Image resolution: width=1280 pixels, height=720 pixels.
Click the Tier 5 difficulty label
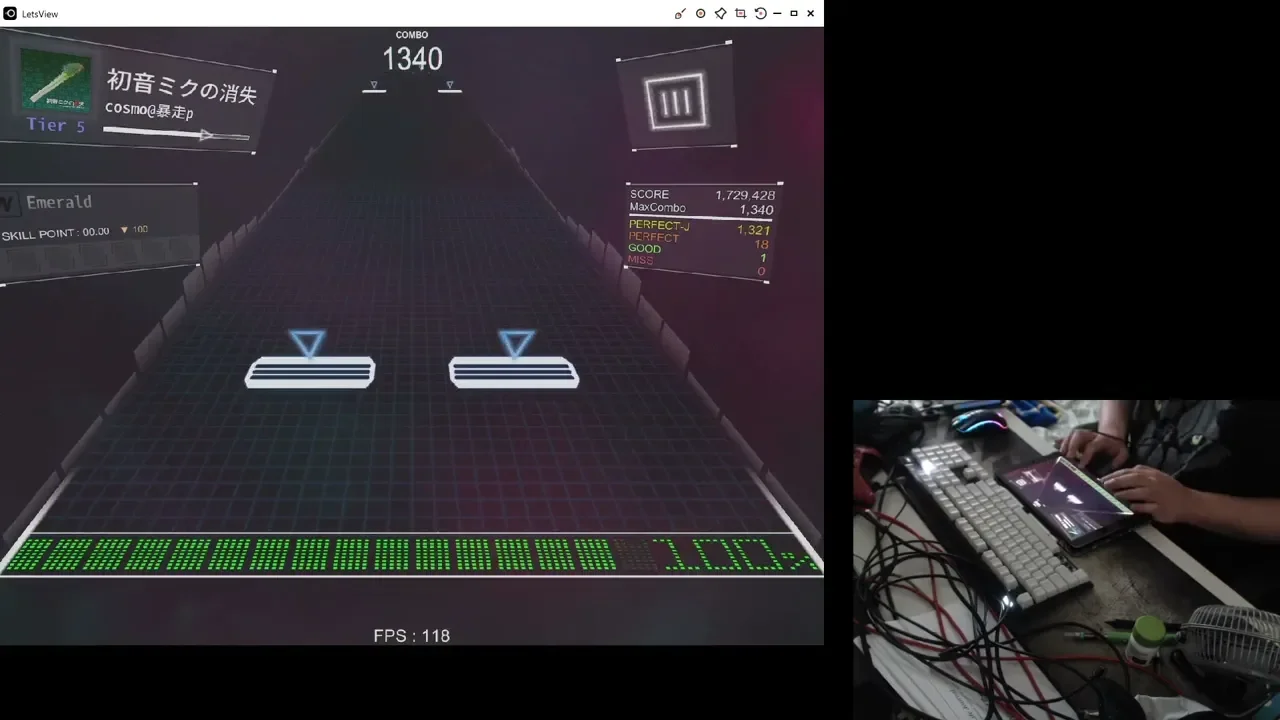(56, 125)
